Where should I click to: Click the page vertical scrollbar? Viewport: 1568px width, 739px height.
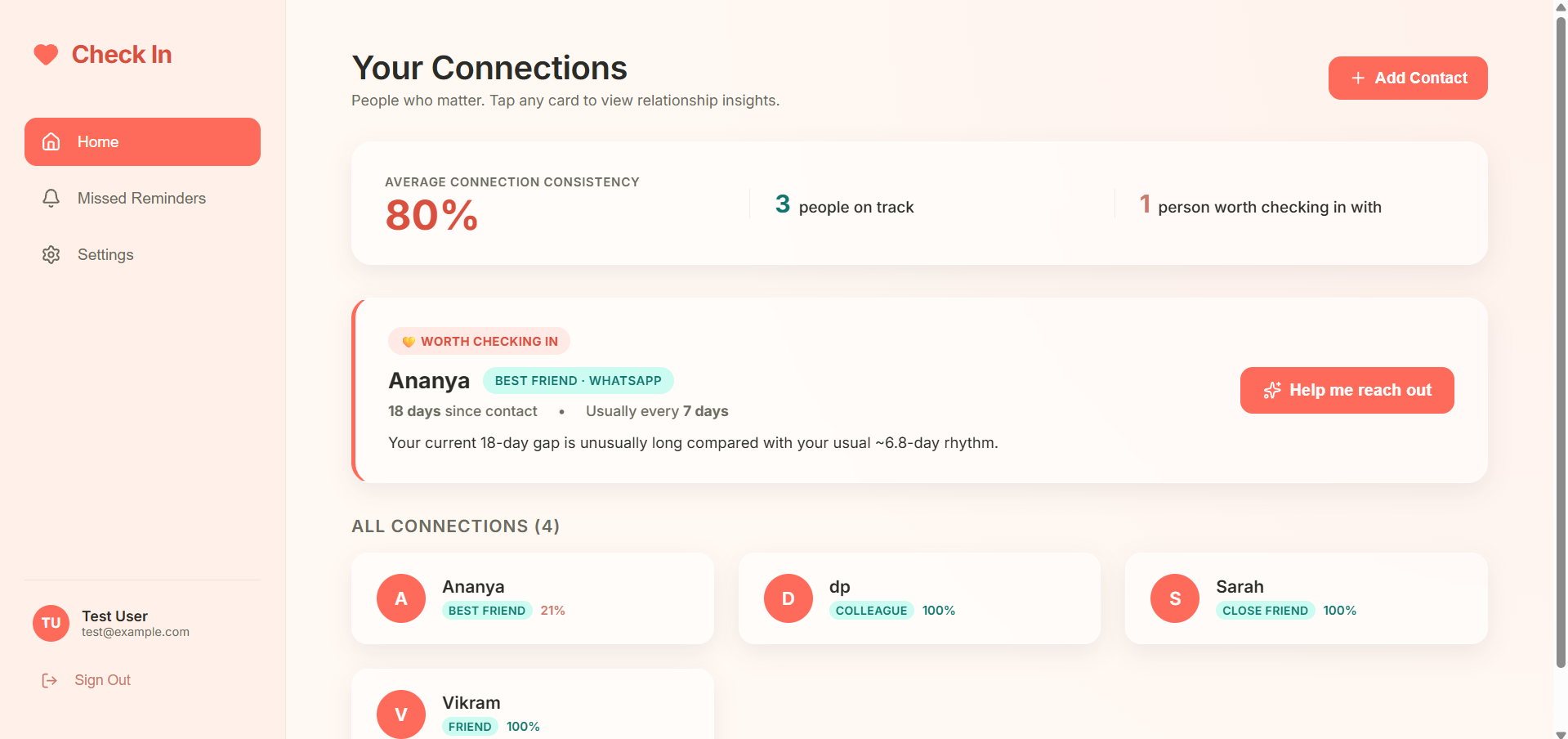(1561, 343)
